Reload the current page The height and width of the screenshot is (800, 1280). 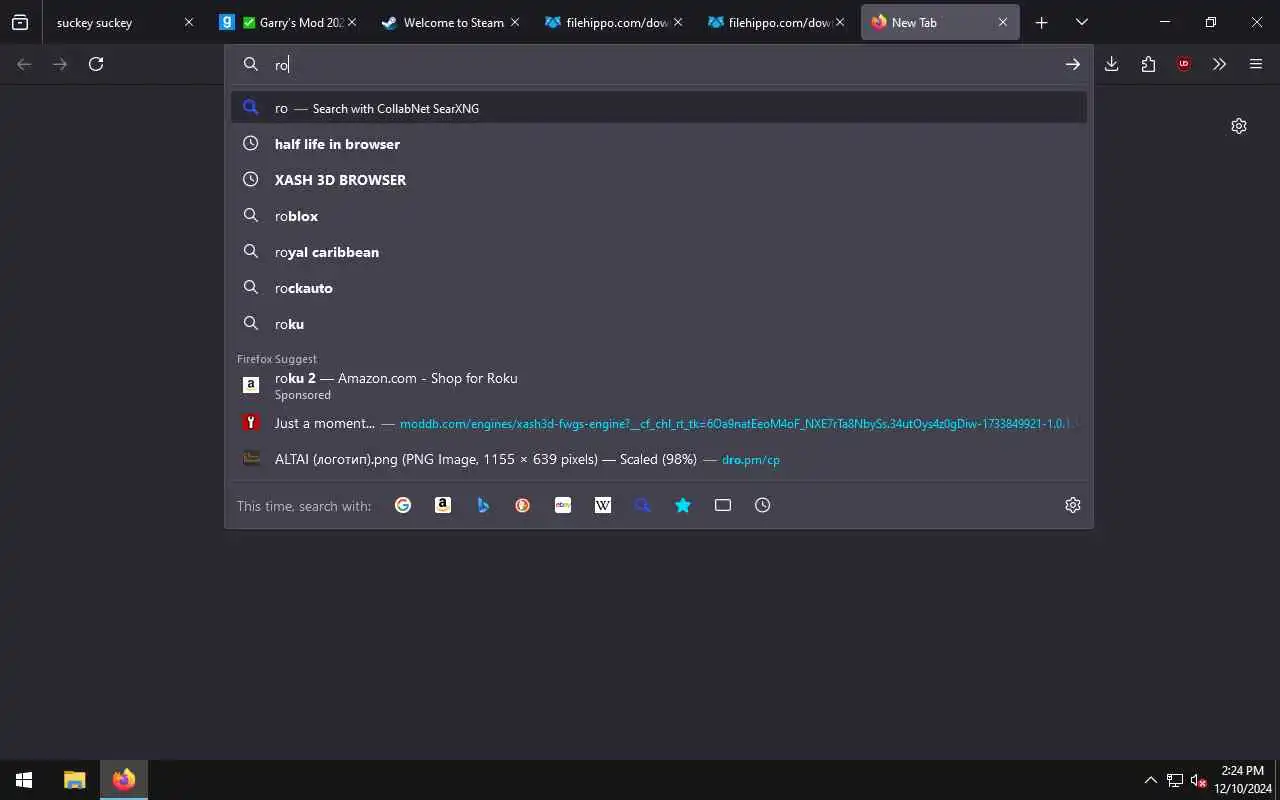[x=96, y=64]
